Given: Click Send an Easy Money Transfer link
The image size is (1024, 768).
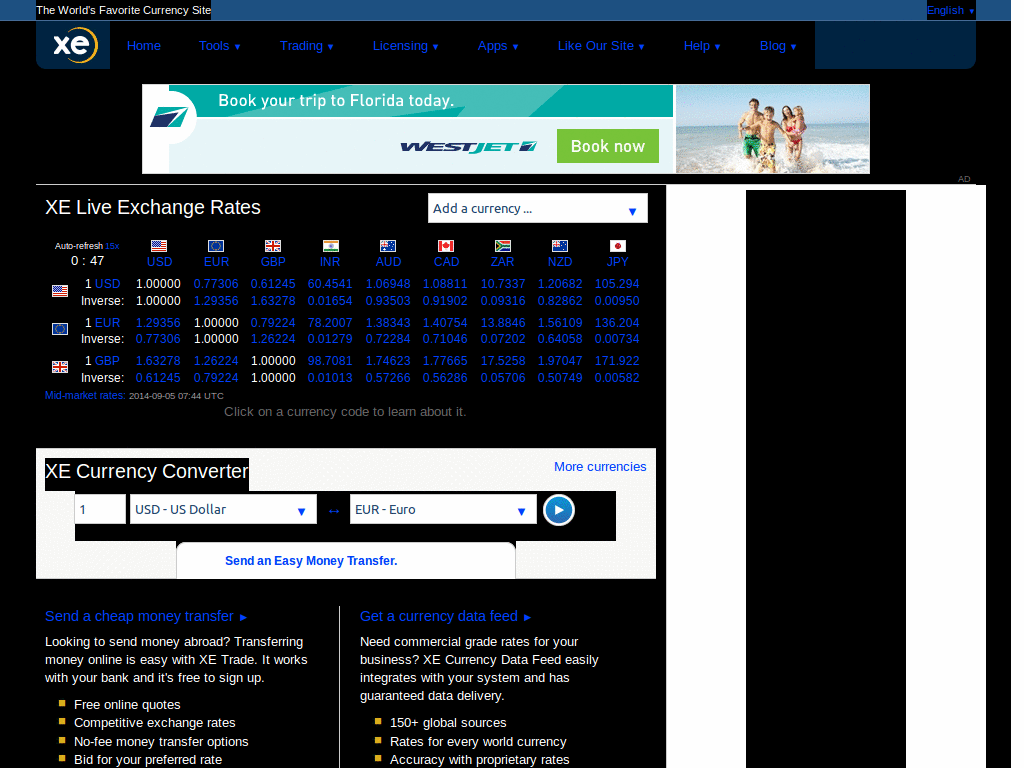Looking at the screenshot, I should tap(311, 560).
